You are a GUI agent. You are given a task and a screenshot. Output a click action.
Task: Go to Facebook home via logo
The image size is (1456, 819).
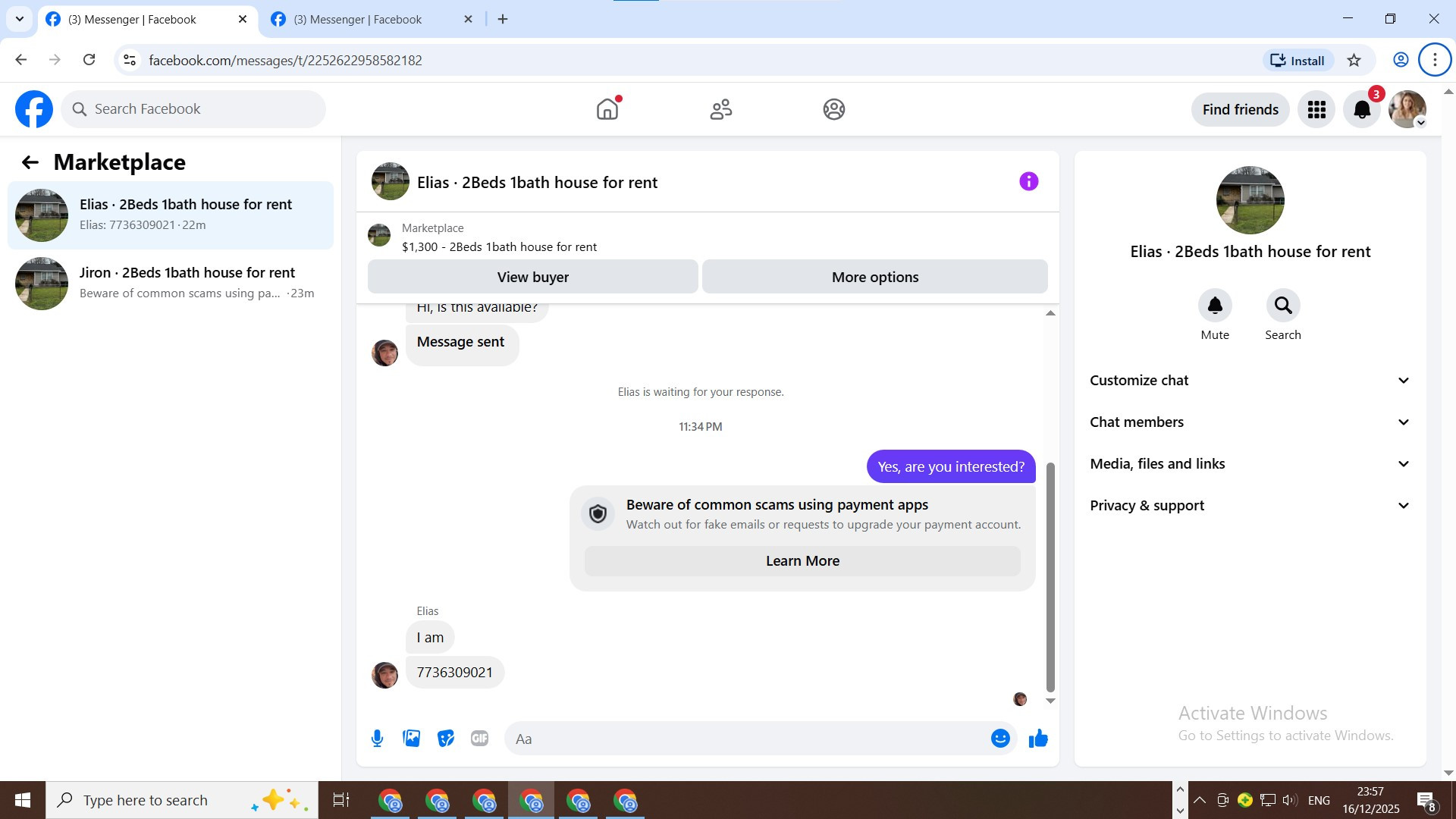point(34,109)
